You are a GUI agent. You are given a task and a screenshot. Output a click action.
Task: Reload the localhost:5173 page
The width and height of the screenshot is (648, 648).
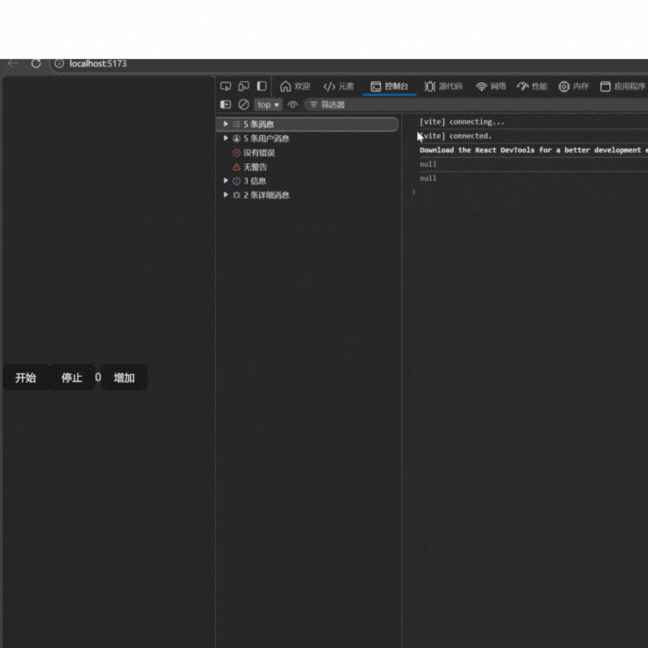pos(36,64)
